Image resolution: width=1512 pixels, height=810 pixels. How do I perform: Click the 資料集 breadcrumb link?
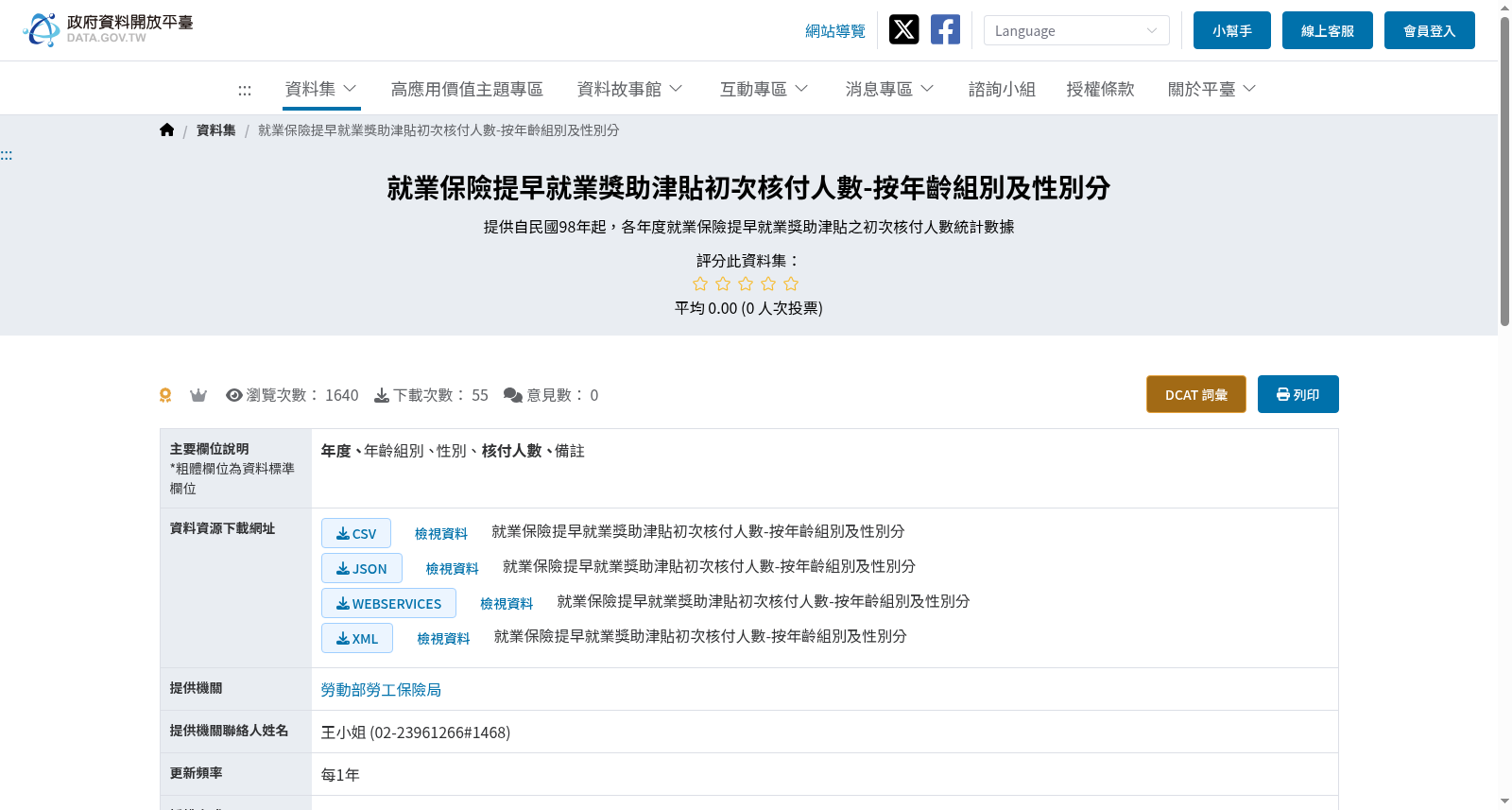tap(216, 130)
